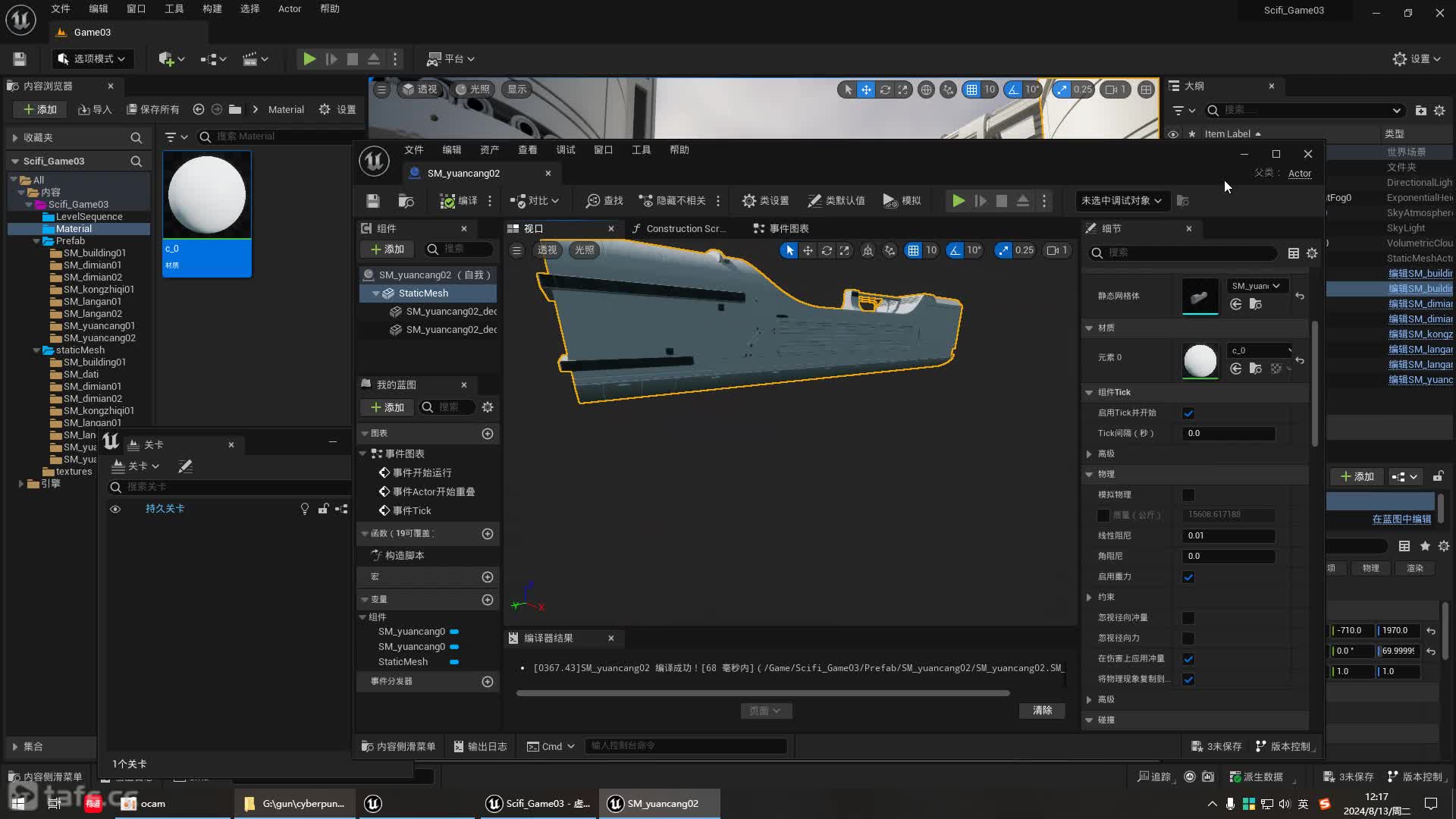The width and height of the screenshot is (1456, 819).
Task: Toggle rotation angle snapping in blueprint viewport
Action: (x=954, y=250)
